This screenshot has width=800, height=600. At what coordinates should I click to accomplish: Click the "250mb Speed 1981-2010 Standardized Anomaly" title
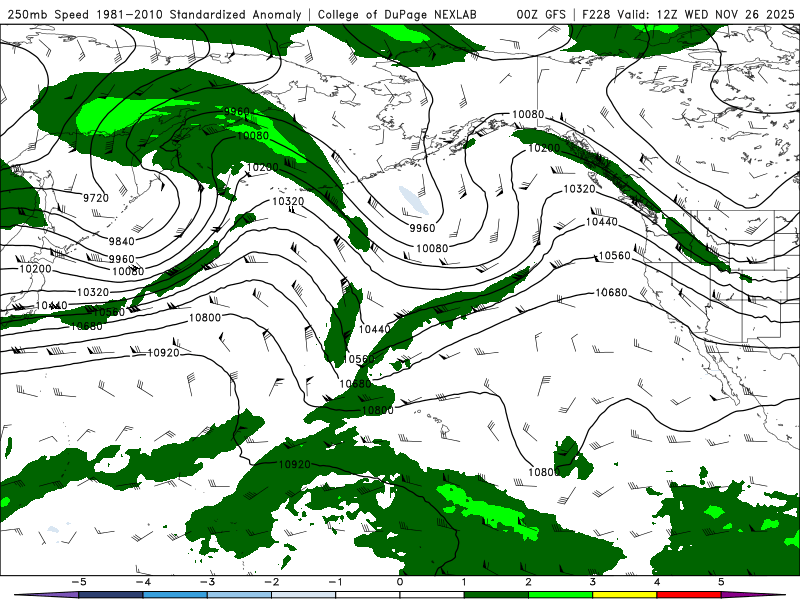point(154,14)
